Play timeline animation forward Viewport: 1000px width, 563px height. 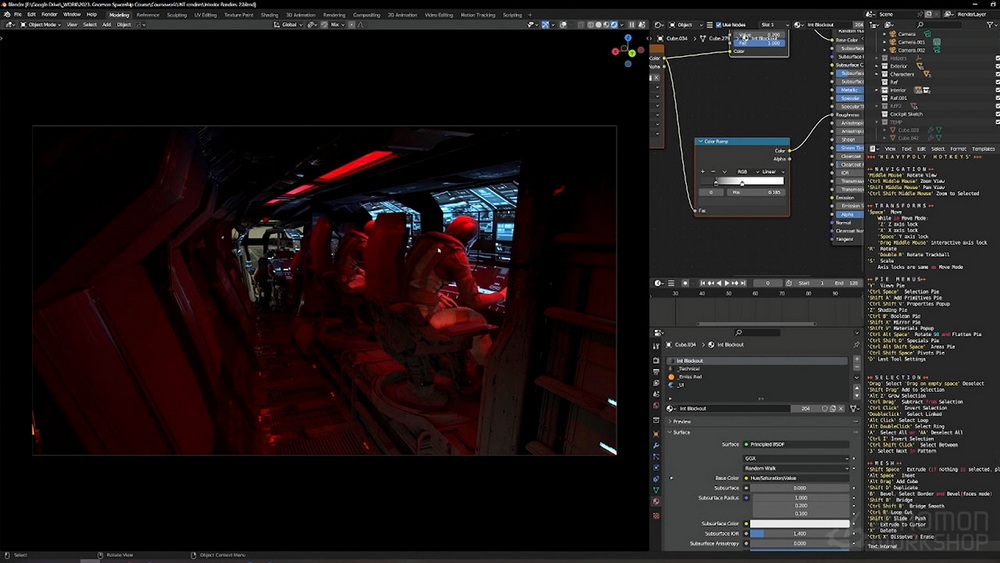pyautogui.click(x=726, y=283)
